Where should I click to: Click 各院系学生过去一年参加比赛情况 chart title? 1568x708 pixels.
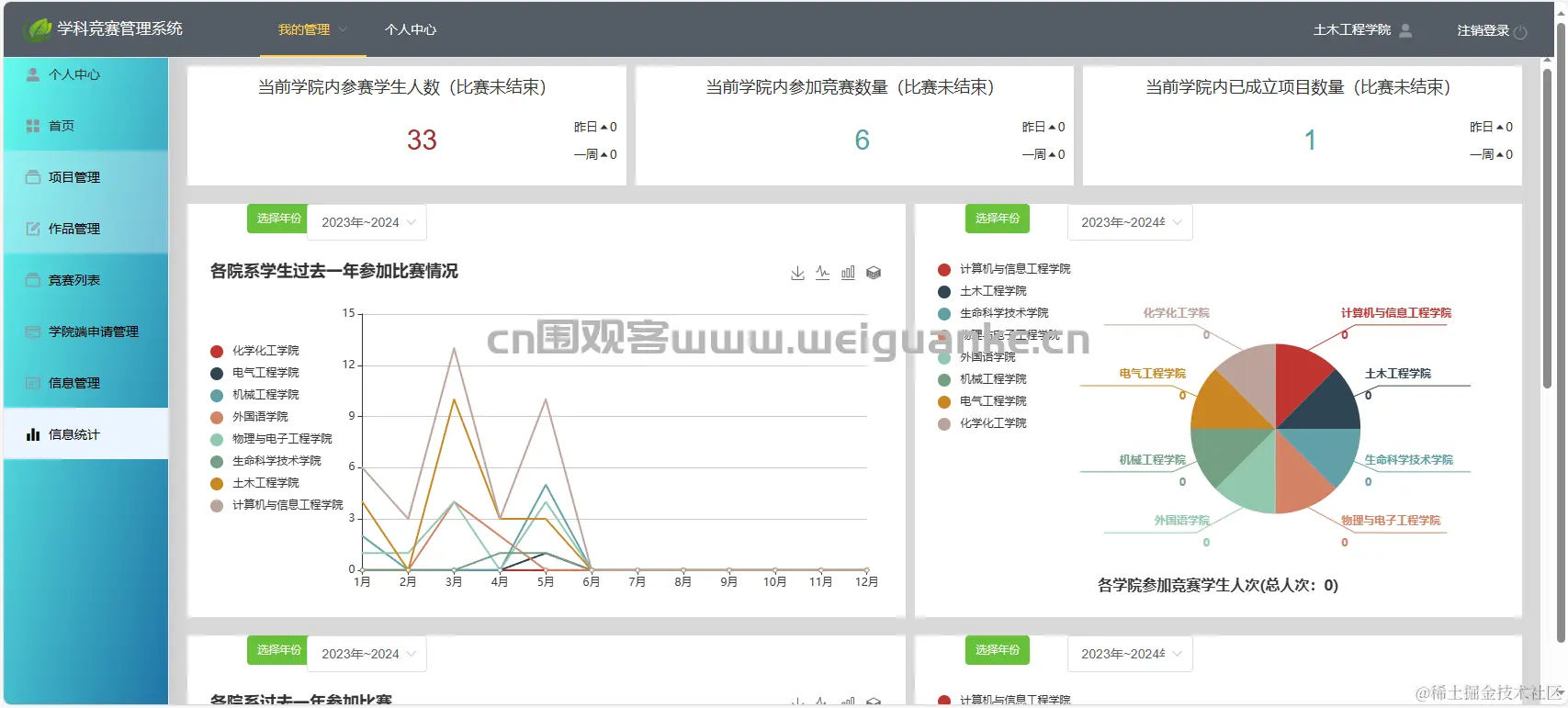pos(333,271)
